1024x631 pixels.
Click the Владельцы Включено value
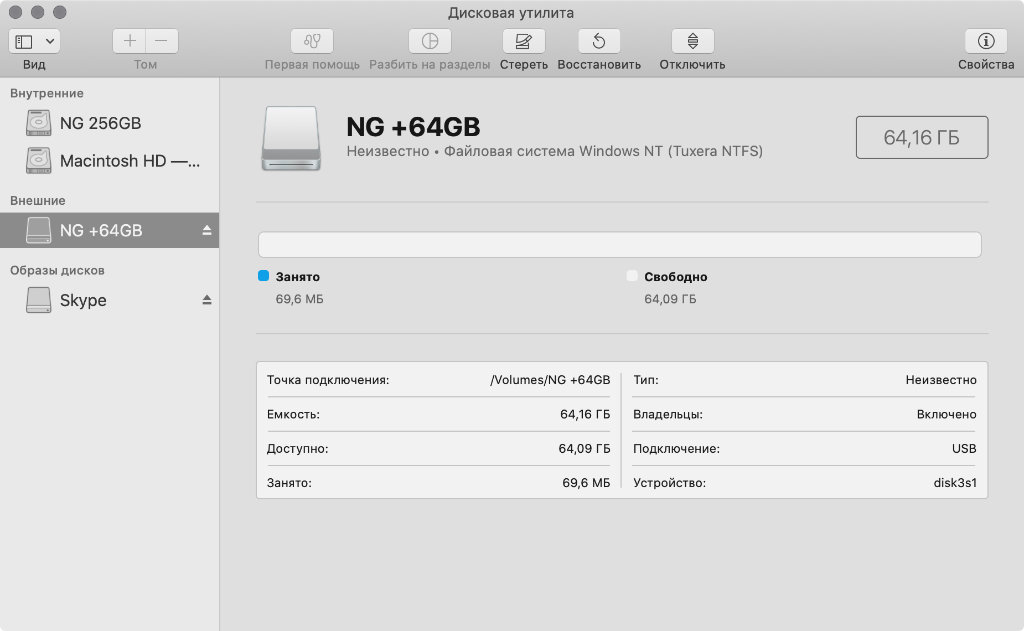pyautogui.click(x=946, y=414)
